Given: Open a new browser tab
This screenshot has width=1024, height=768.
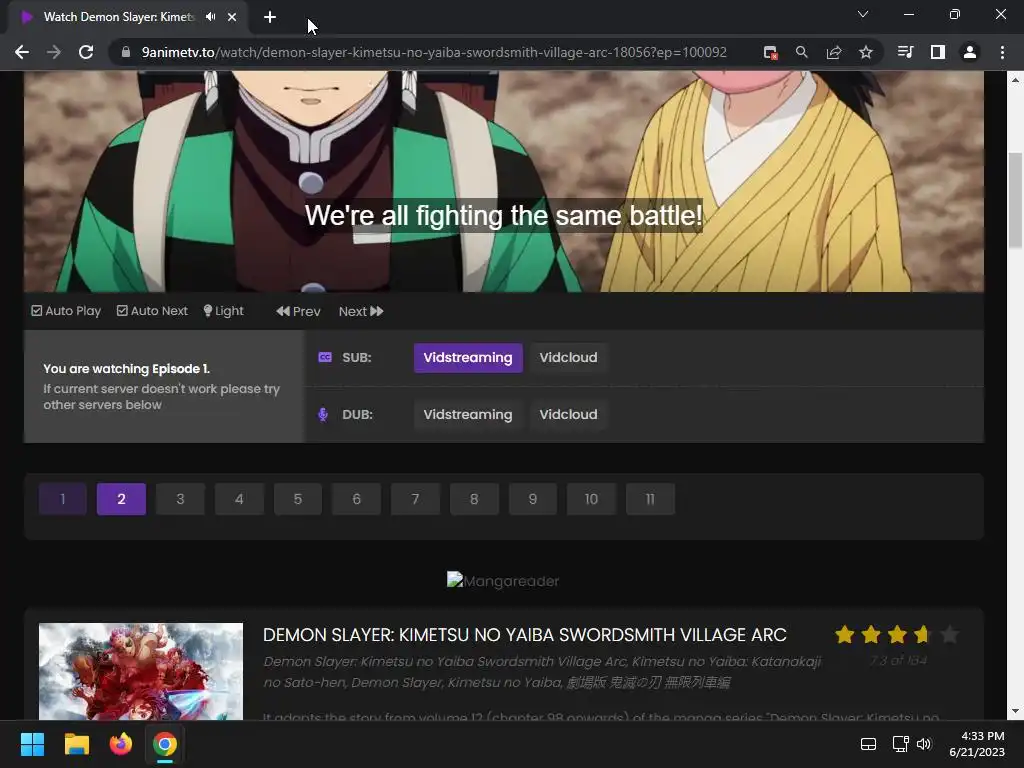Looking at the screenshot, I should pyautogui.click(x=270, y=17).
